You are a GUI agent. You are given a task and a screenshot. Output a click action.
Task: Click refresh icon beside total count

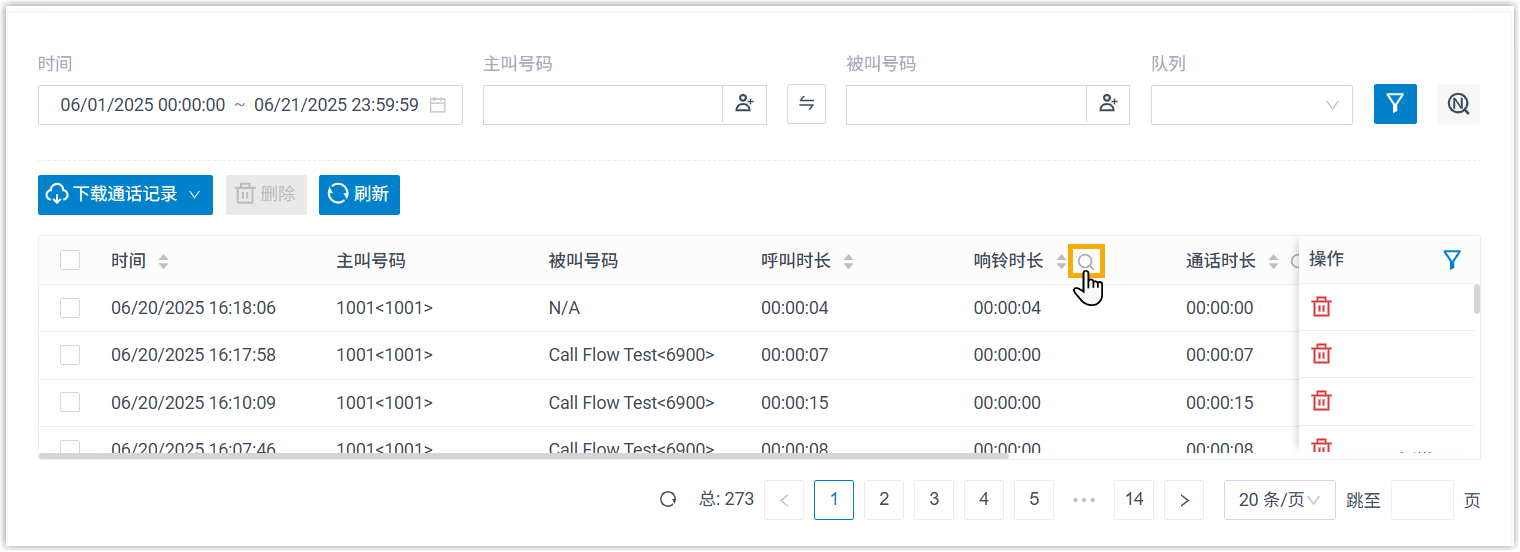click(668, 500)
